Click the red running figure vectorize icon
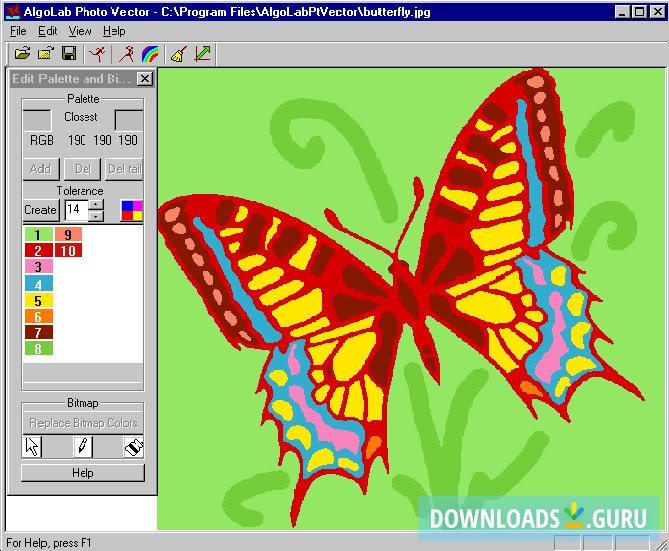The width and height of the screenshot is (669, 551). 126,54
